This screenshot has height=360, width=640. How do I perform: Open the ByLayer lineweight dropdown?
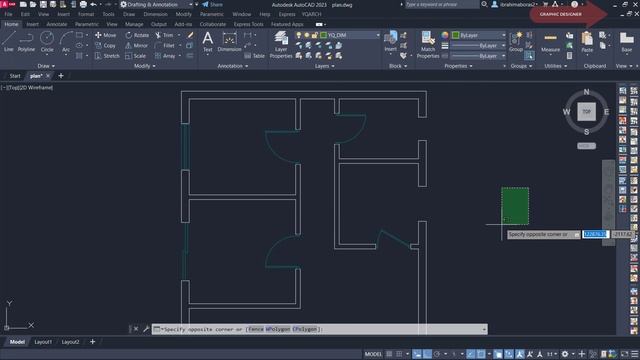point(479,46)
